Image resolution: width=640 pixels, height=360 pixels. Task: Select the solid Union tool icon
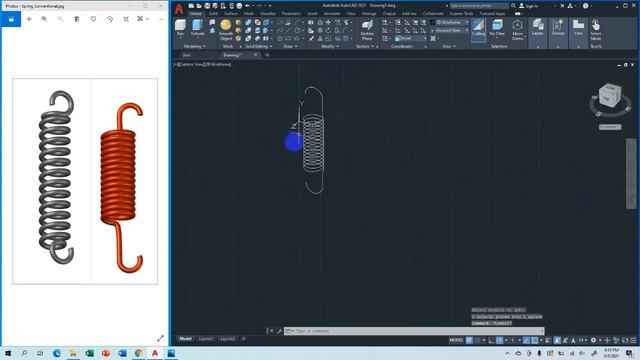pyautogui.click(x=248, y=22)
